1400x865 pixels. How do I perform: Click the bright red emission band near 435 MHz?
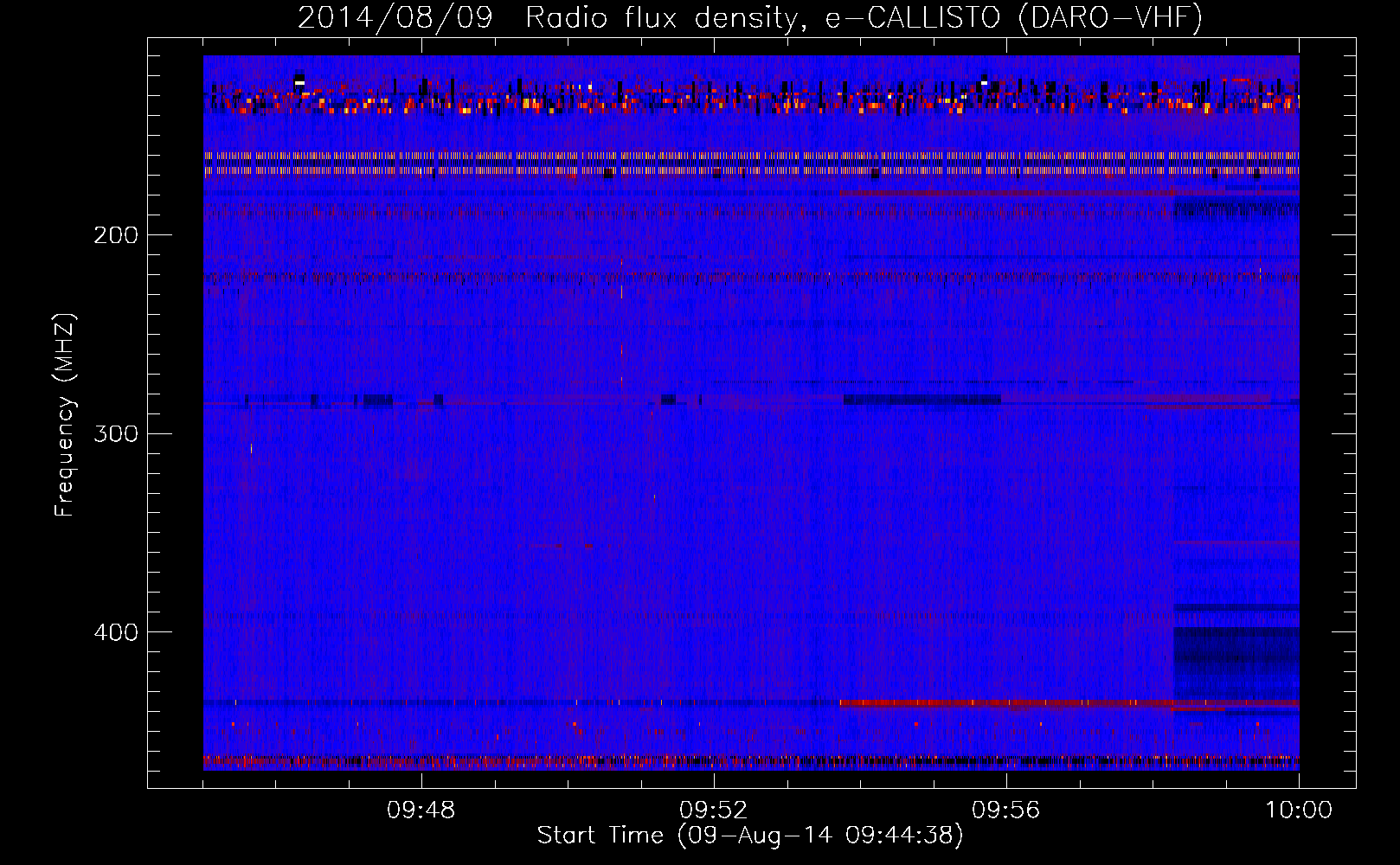pos(1069,703)
